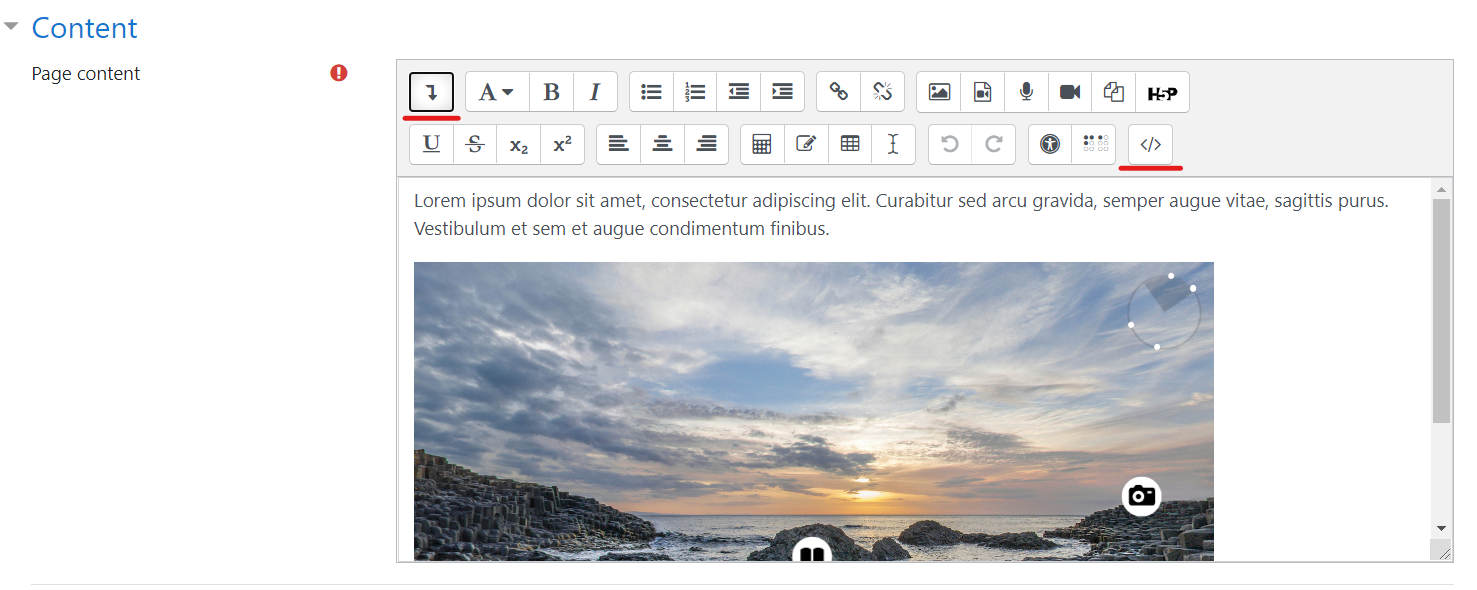1477x590 pixels.
Task: Indent the selected text
Action: pos(783,92)
